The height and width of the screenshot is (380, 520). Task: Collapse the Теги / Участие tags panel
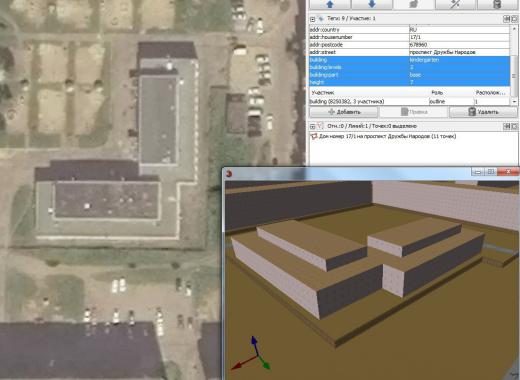312,19
